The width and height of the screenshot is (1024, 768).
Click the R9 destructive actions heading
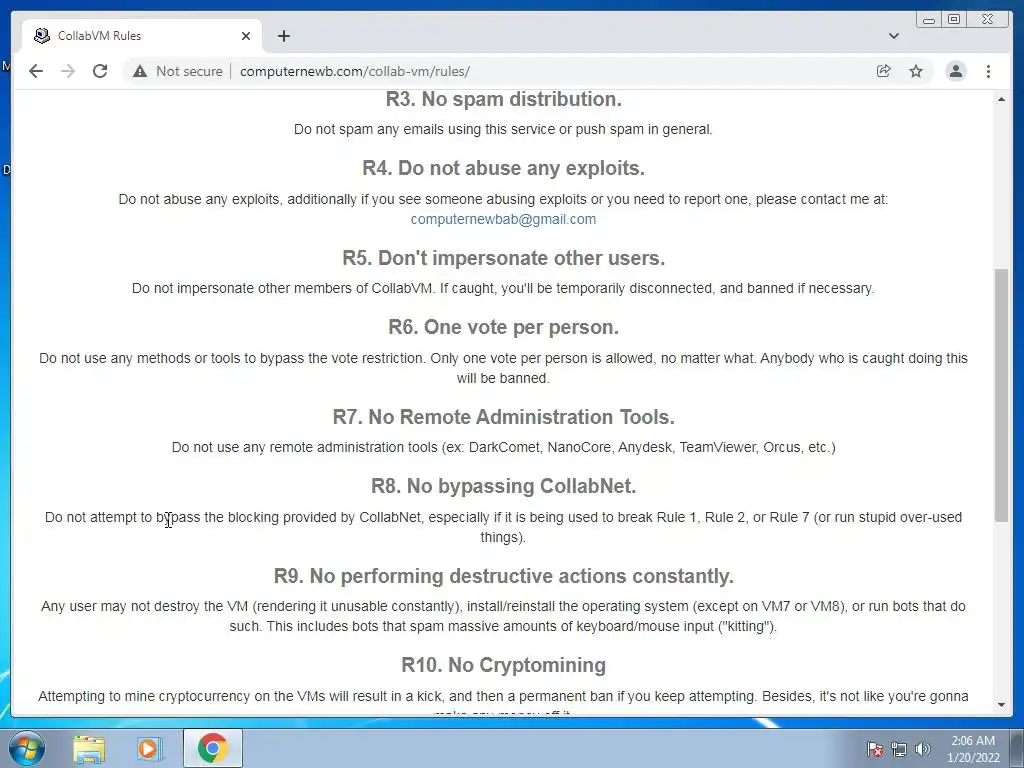click(x=504, y=576)
